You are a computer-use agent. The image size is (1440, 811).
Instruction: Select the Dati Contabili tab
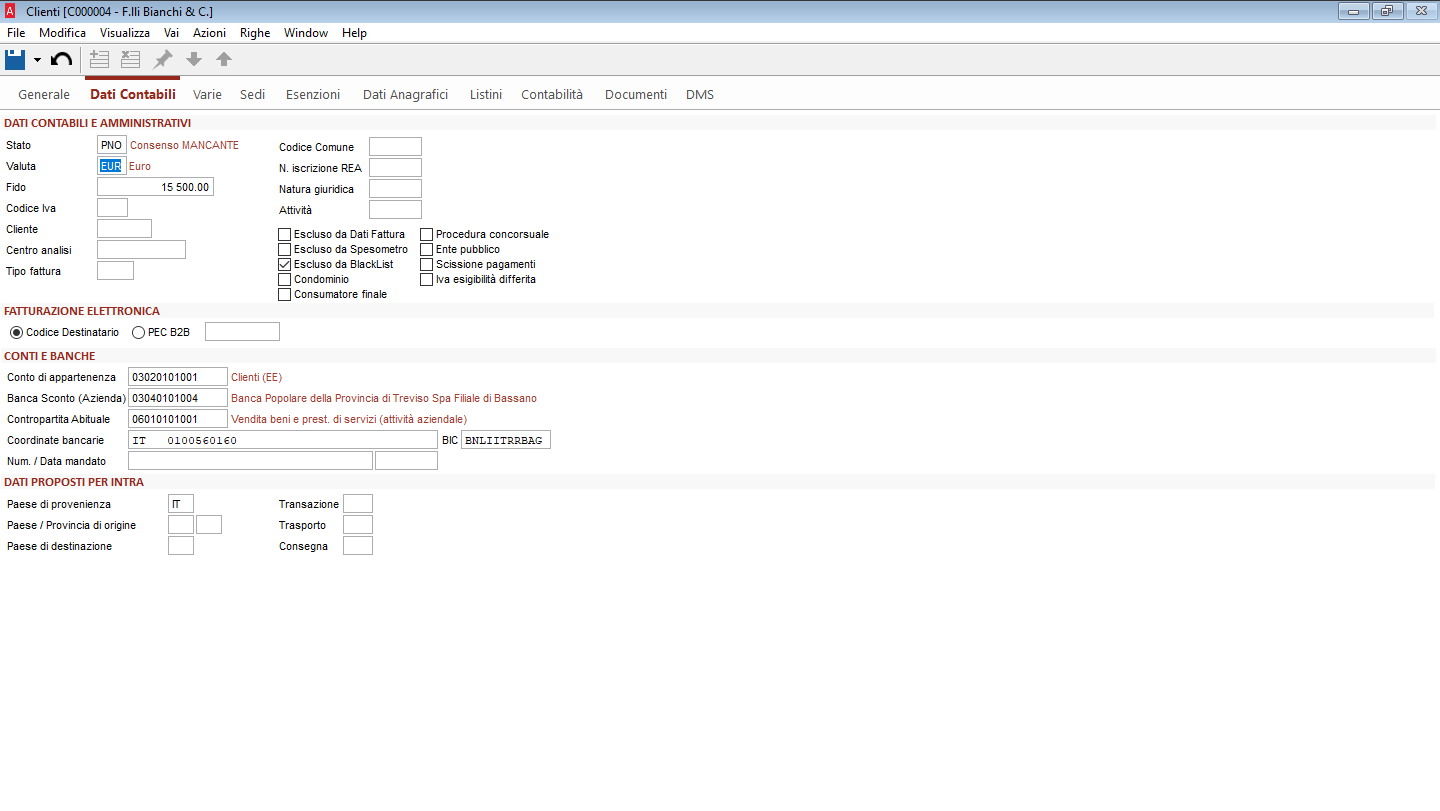pos(133,94)
